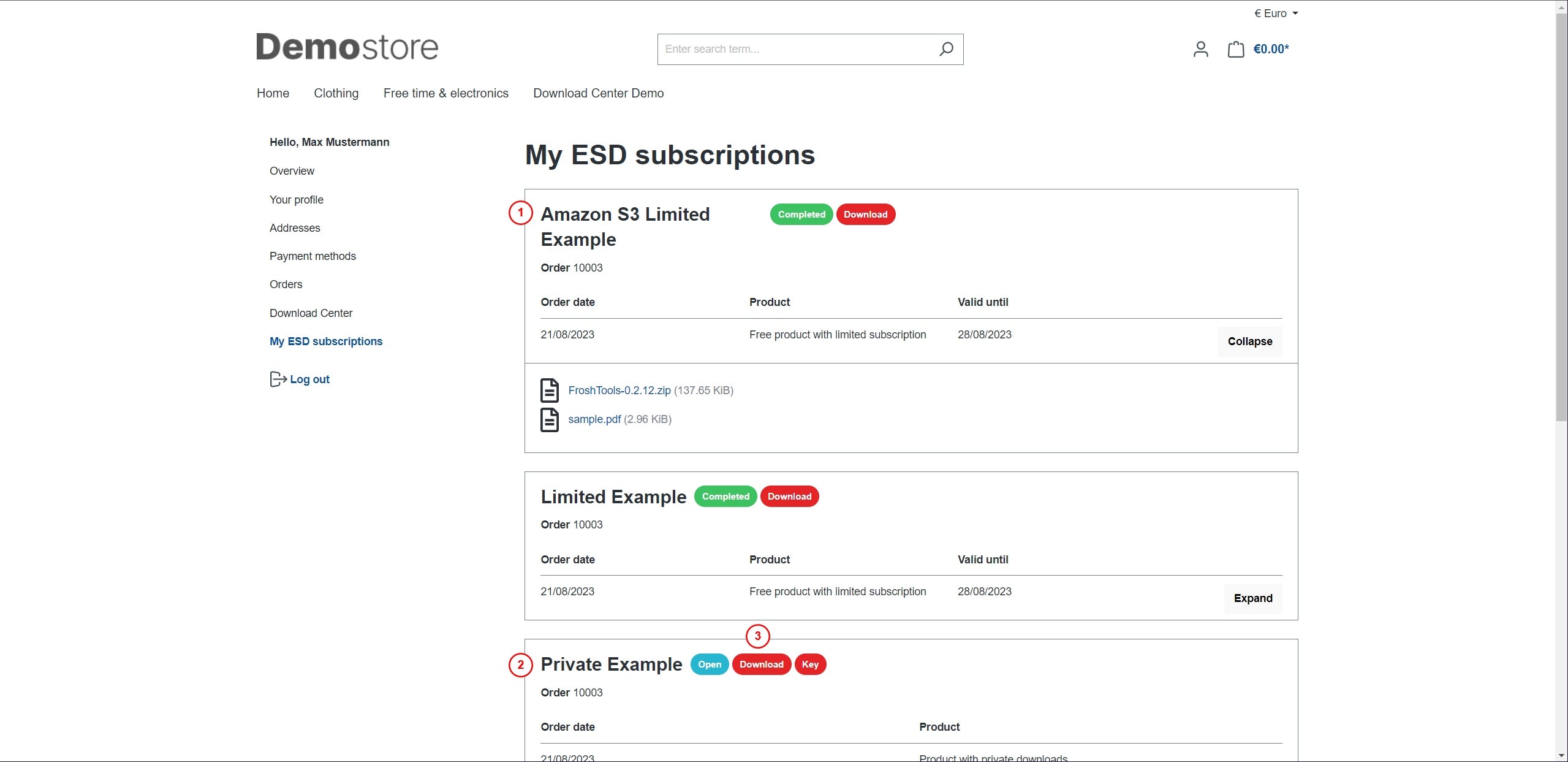Image resolution: width=1568 pixels, height=762 pixels.
Task: Click the log out arrow icon
Action: click(278, 379)
